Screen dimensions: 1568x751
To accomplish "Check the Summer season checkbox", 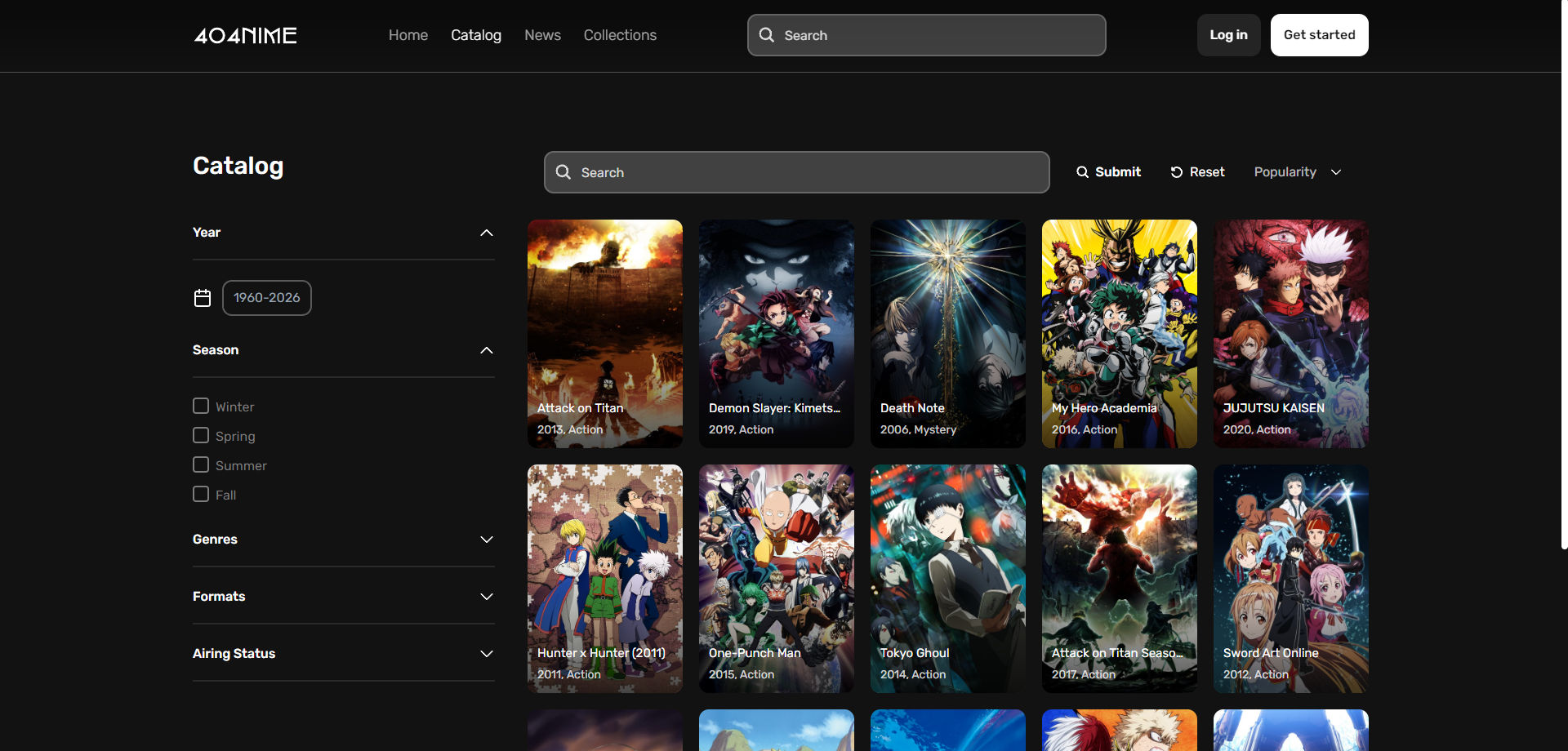I will [x=201, y=464].
